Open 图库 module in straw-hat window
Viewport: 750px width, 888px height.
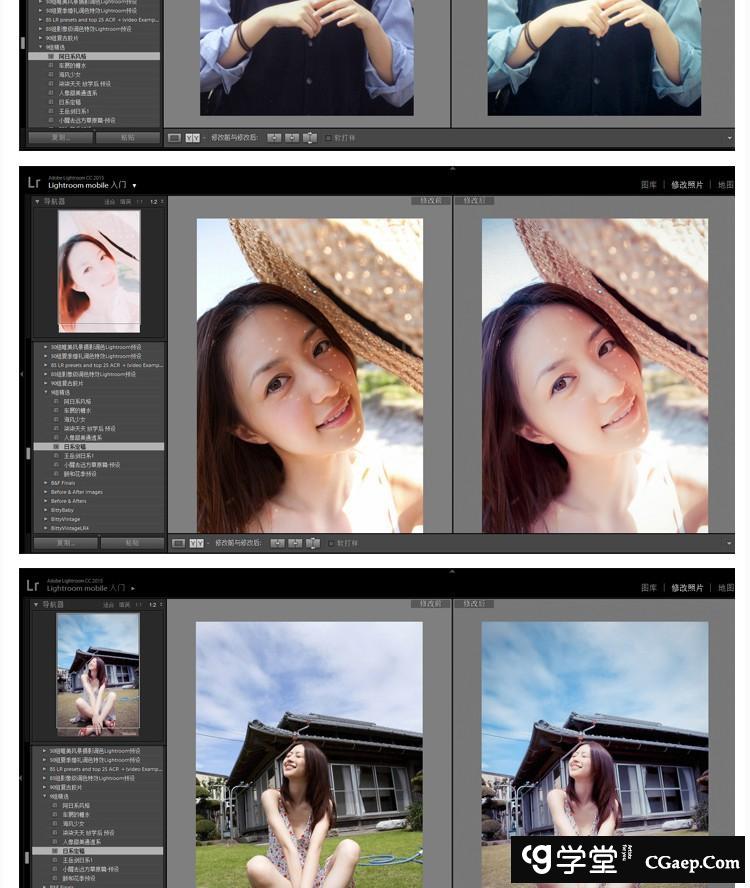tap(648, 185)
